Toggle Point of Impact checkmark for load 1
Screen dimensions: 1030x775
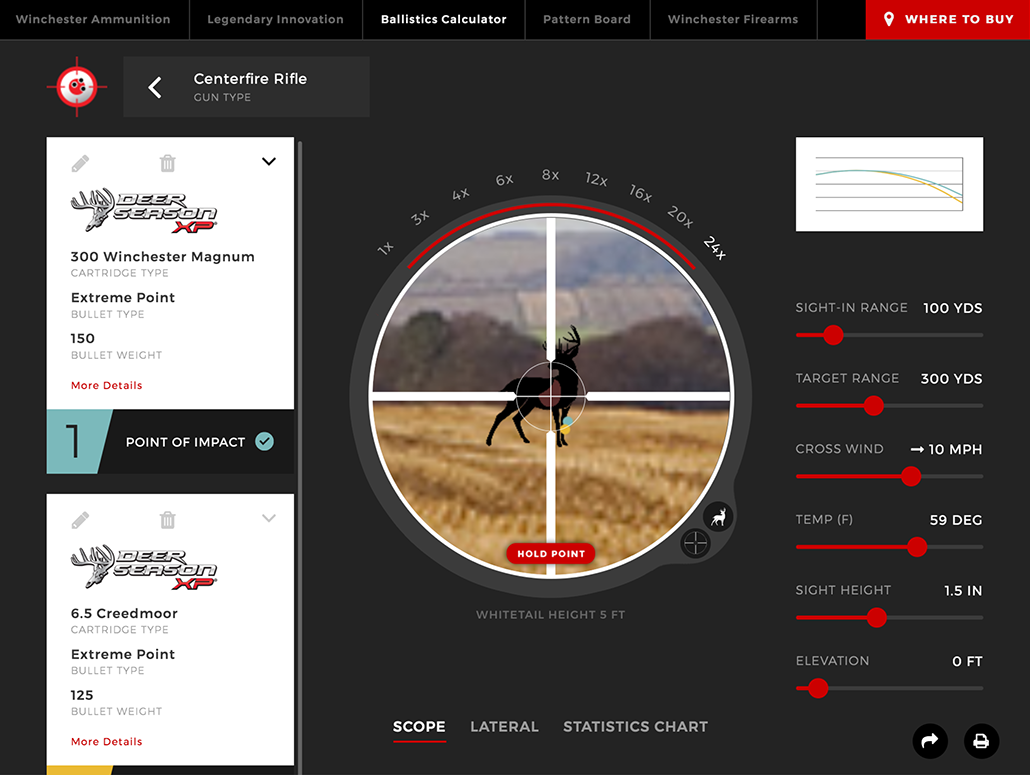point(265,441)
